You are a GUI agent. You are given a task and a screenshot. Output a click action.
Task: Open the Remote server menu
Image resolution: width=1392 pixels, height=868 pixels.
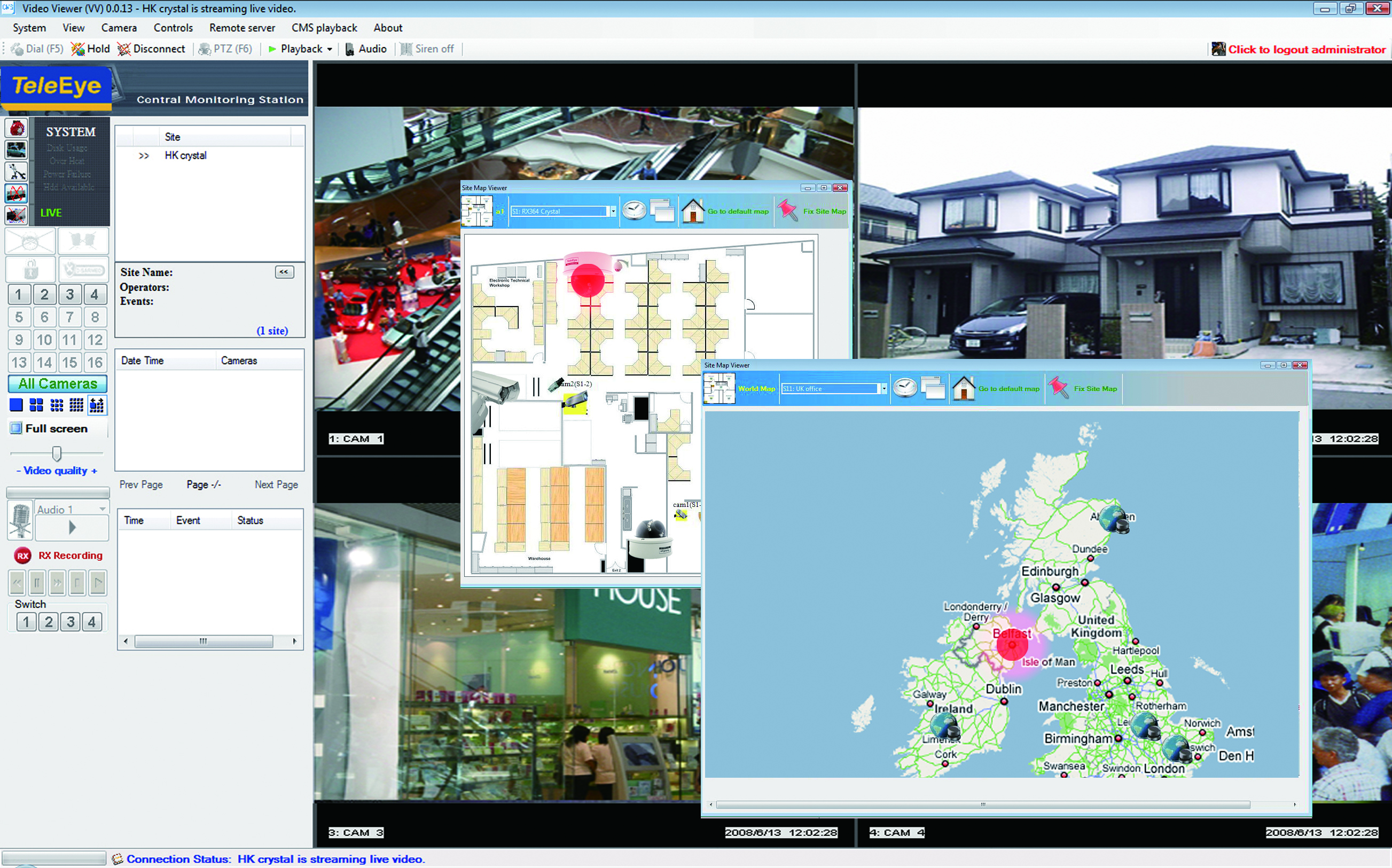[241, 28]
